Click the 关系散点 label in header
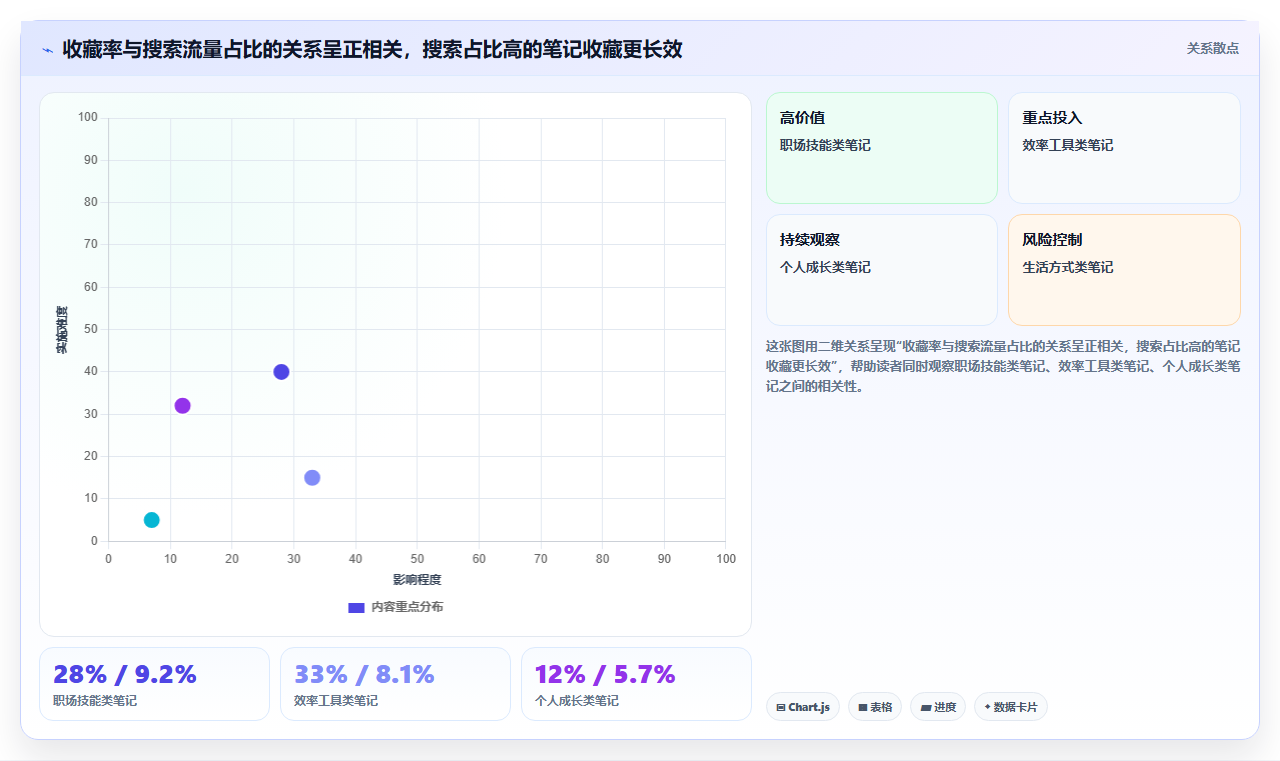 [x=1213, y=48]
